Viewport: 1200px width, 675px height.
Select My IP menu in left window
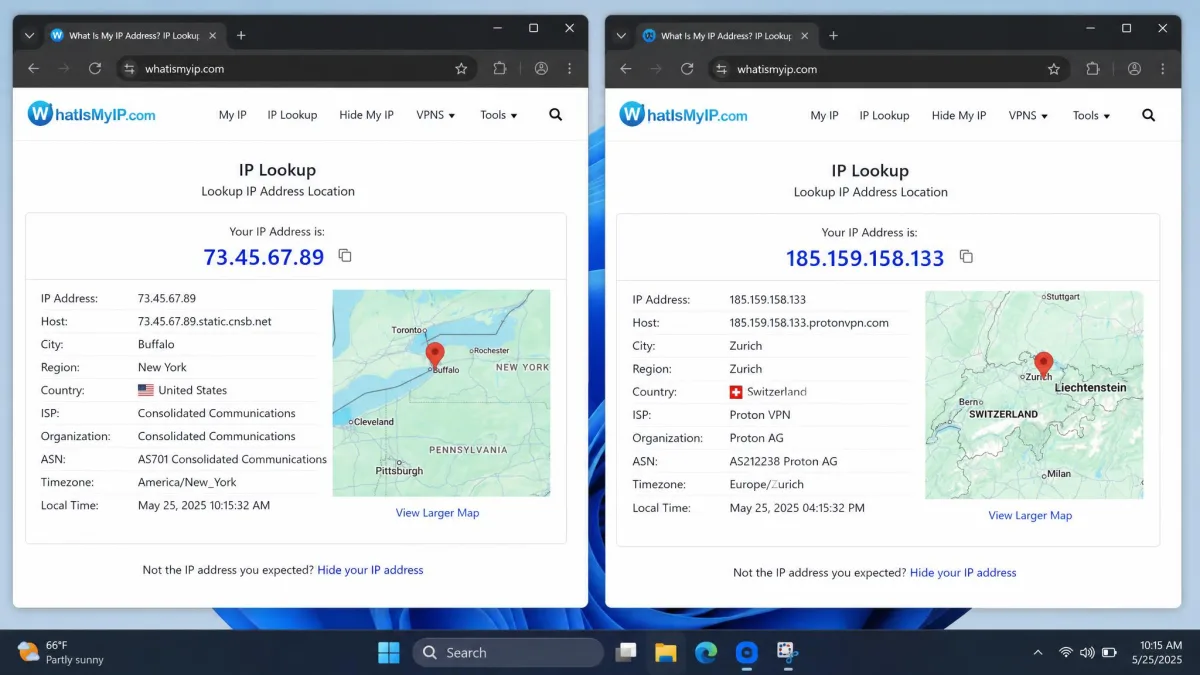coord(232,115)
